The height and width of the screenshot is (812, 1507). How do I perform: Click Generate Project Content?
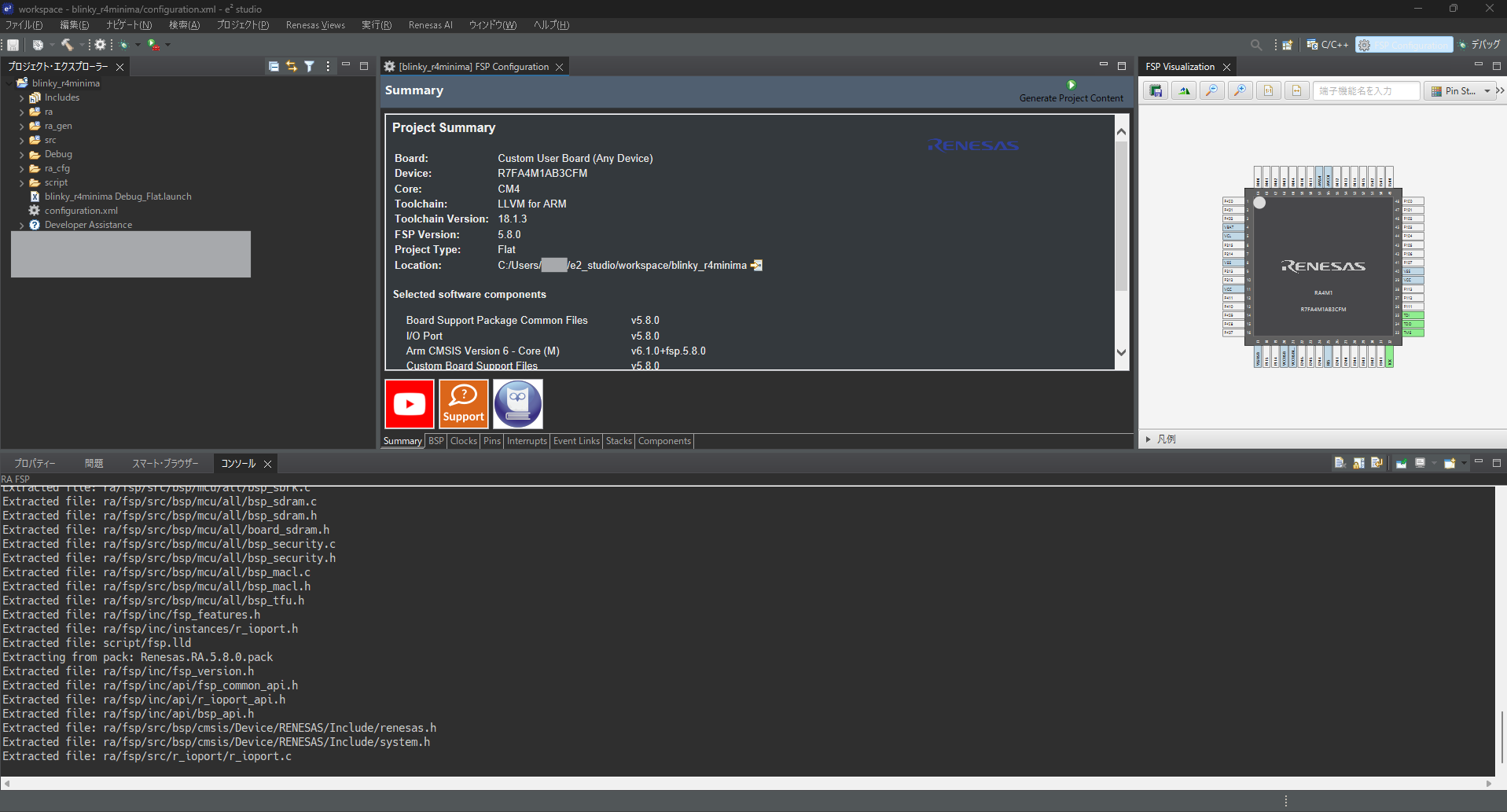coord(1071,92)
